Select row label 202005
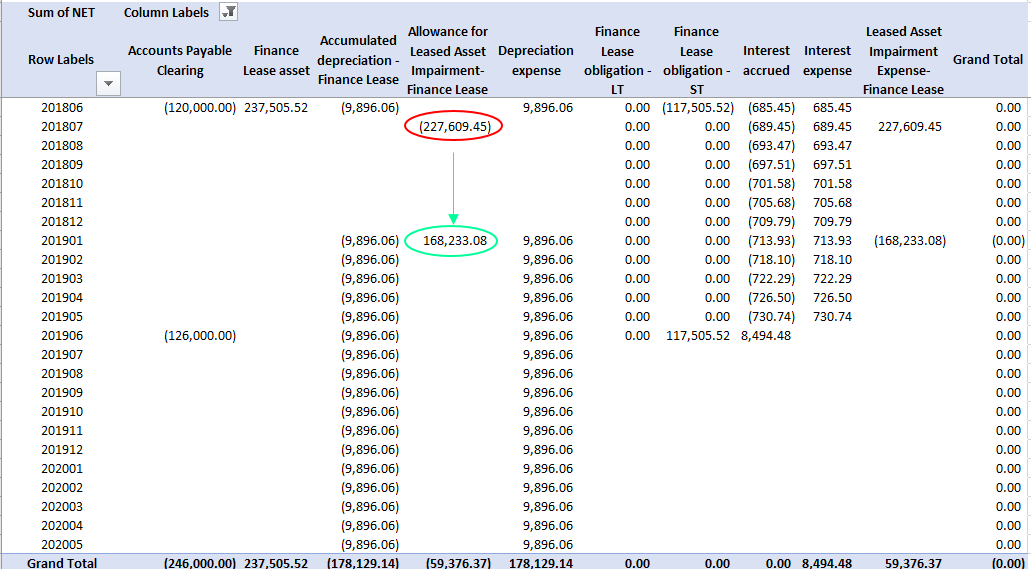Viewport: 1031px width, 569px height. point(62,545)
